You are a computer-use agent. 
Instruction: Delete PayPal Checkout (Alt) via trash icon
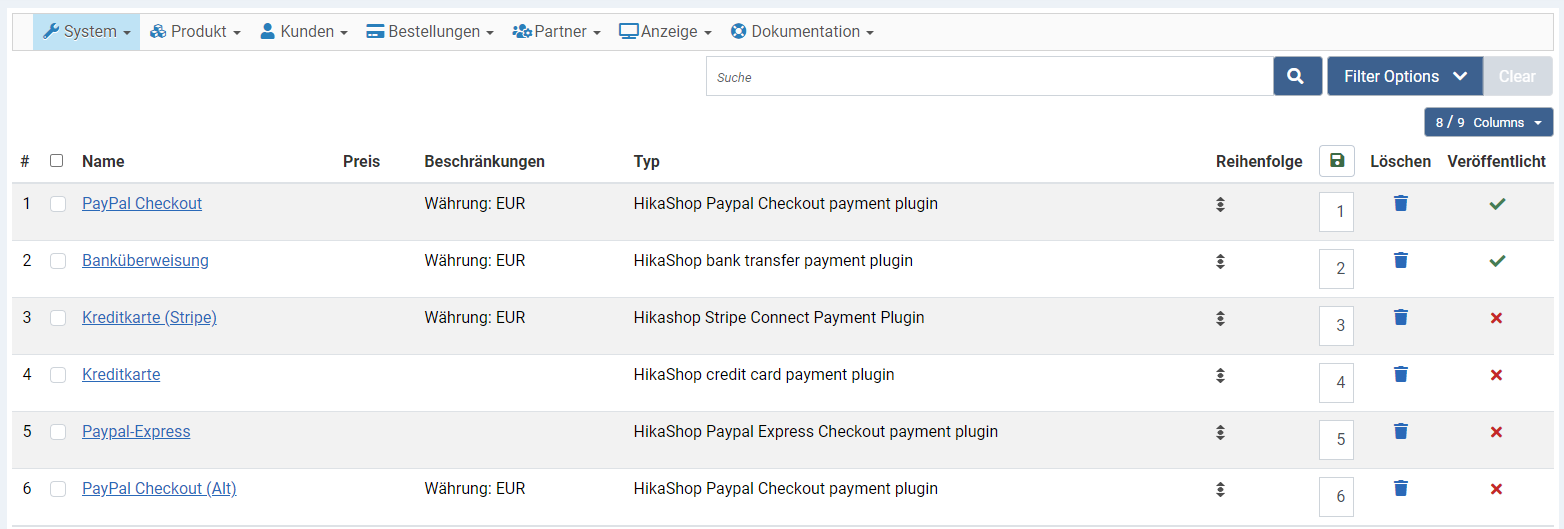tap(1401, 488)
